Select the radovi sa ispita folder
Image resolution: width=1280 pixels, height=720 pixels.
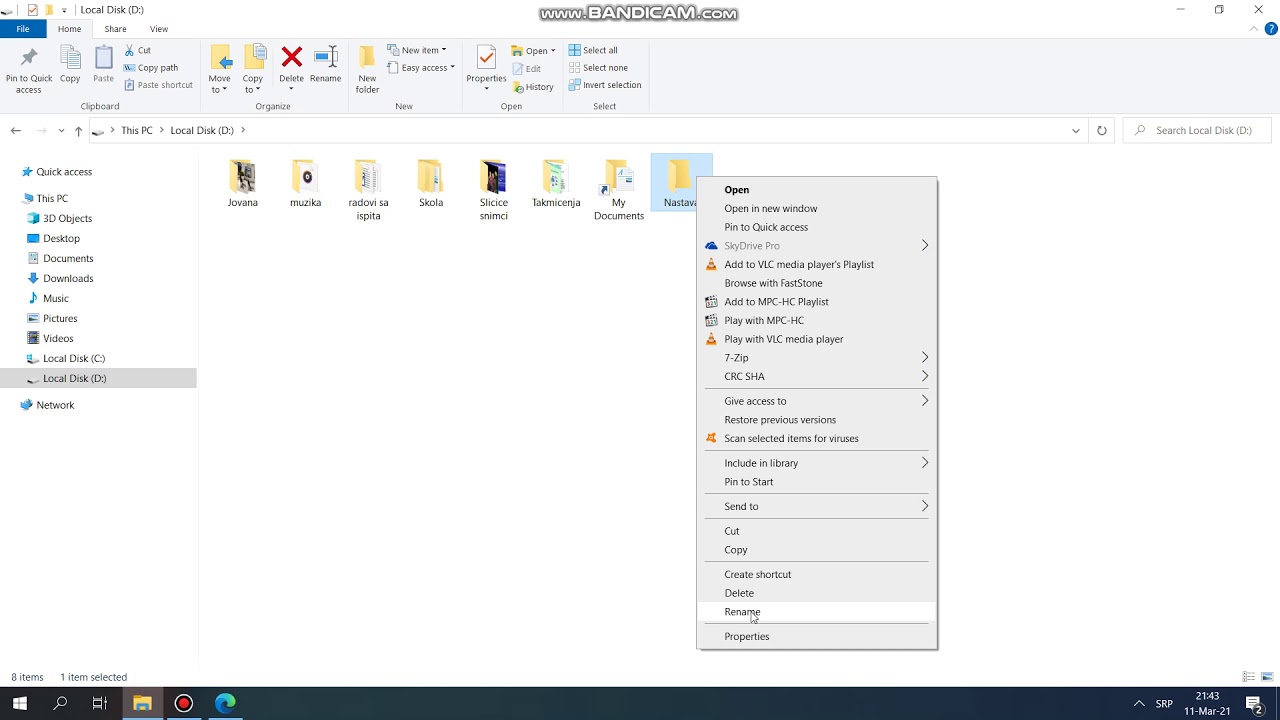[x=368, y=190]
